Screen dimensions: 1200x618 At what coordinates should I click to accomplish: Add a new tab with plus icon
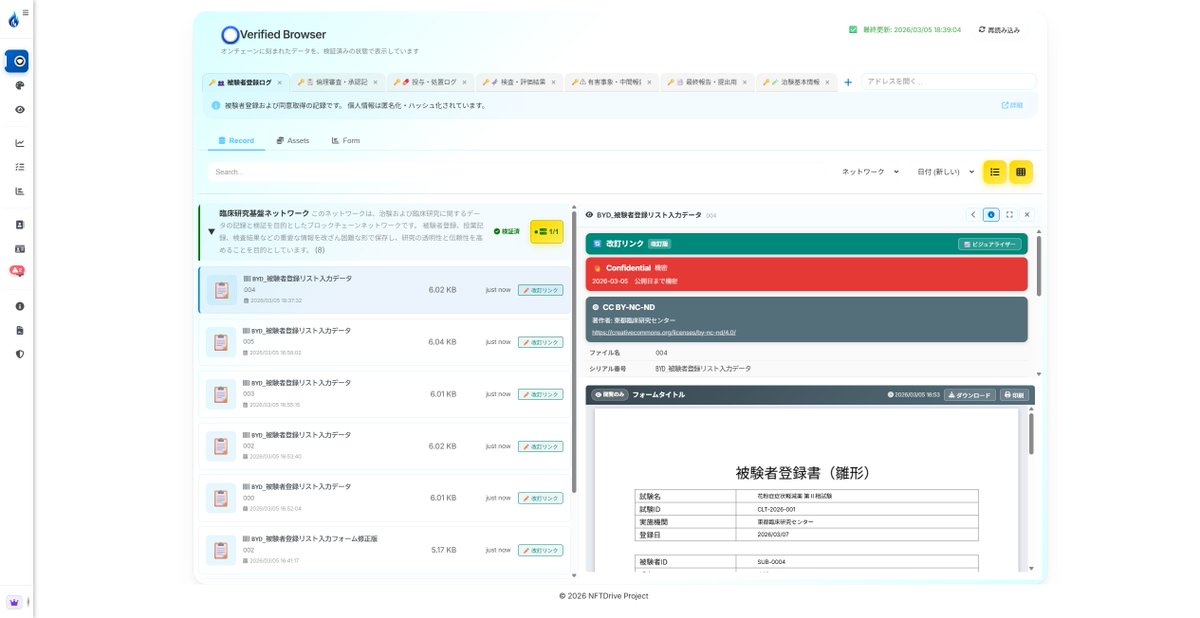click(x=848, y=82)
